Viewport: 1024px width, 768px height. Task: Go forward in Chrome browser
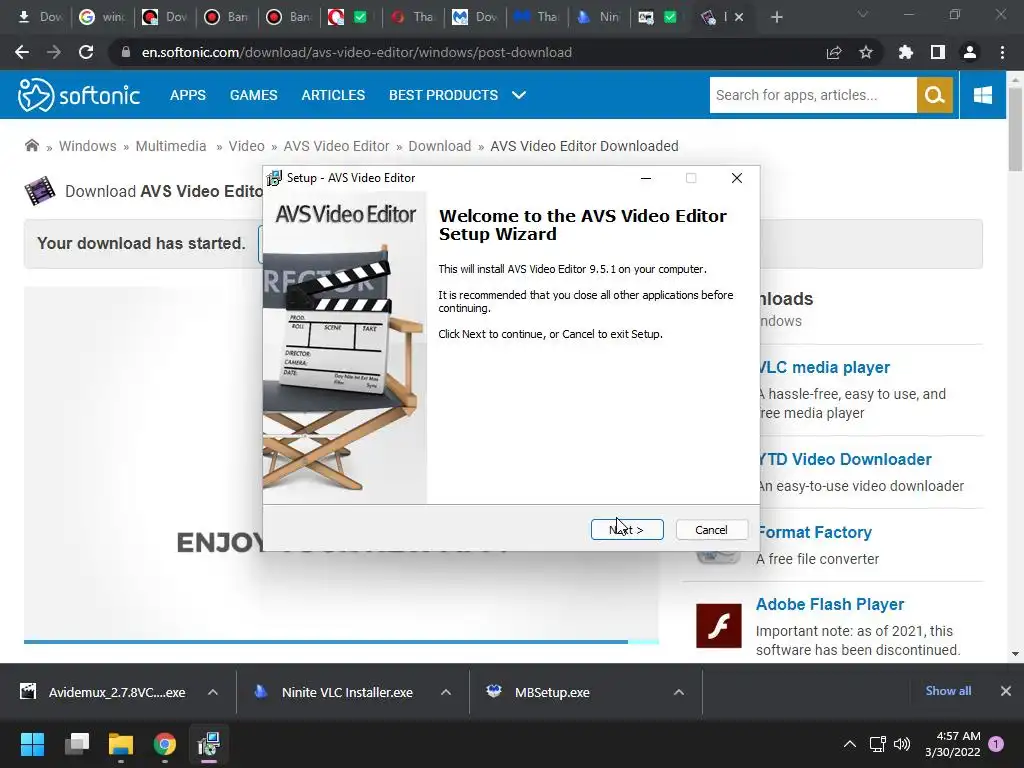point(54,52)
